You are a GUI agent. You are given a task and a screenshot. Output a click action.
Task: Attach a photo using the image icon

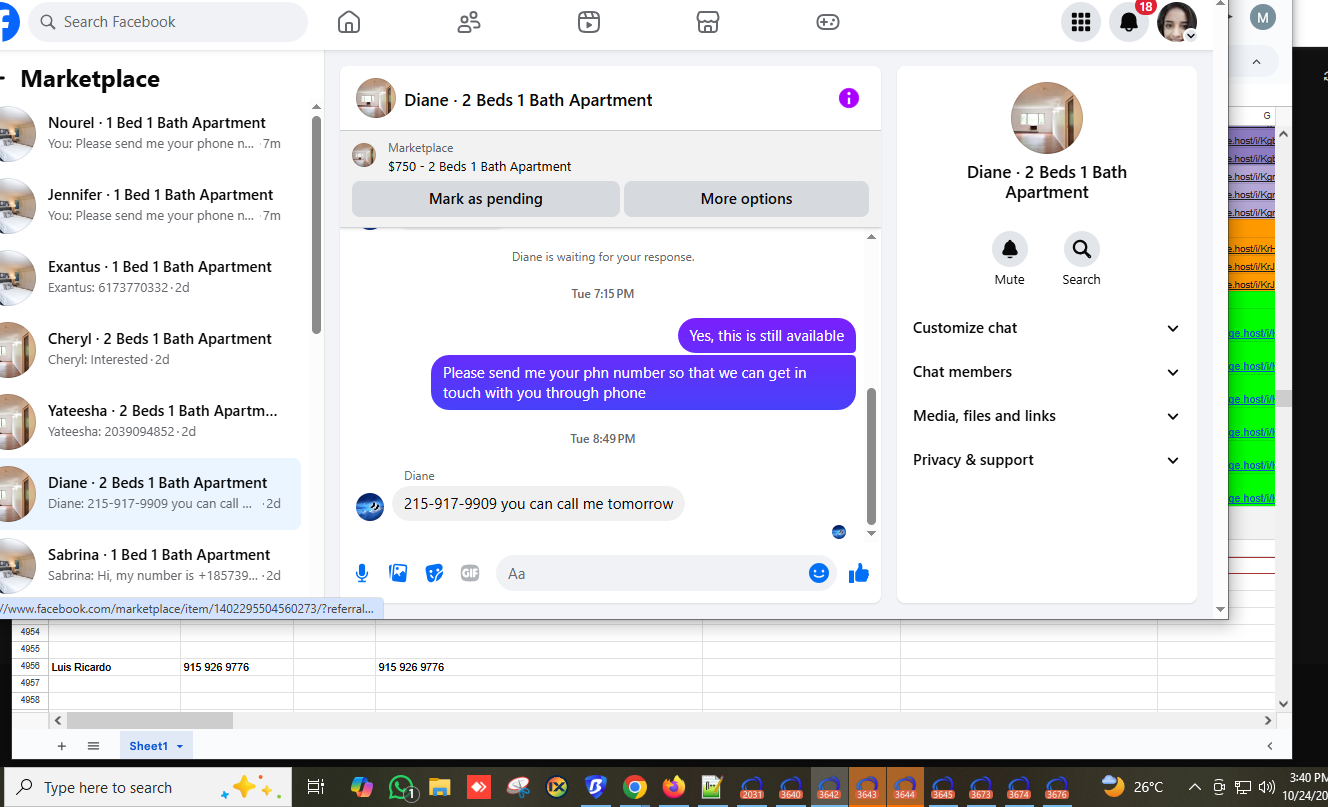pyautogui.click(x=398, y=573)
